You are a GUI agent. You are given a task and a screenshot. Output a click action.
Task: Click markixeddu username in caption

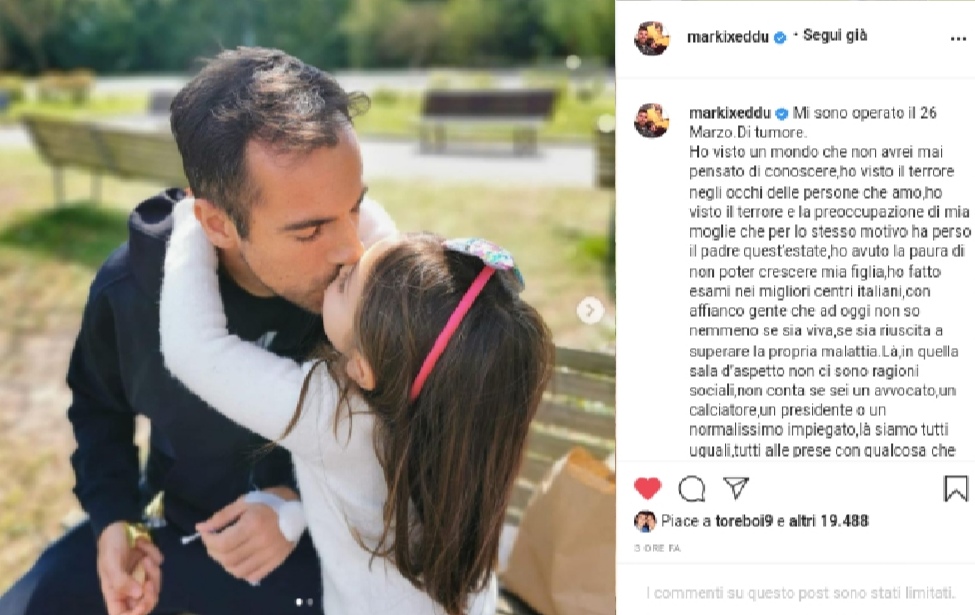[x=730, y=113]
